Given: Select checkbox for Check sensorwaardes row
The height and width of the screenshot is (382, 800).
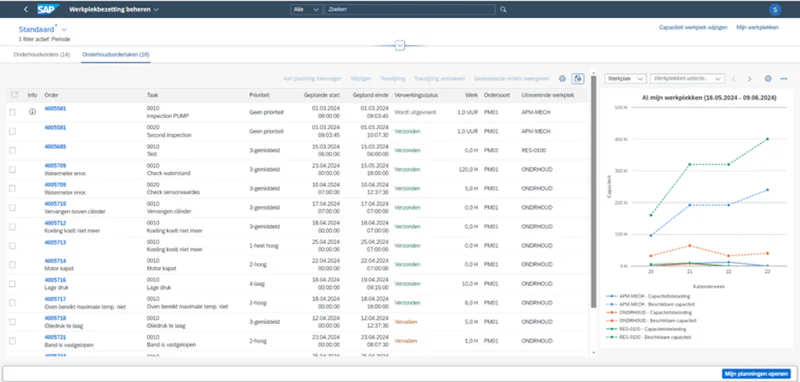Looking at the screenshot, I should (x=12, y=188).
